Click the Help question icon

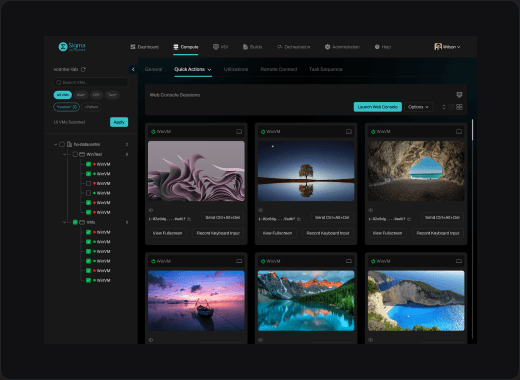click(377, 47)
